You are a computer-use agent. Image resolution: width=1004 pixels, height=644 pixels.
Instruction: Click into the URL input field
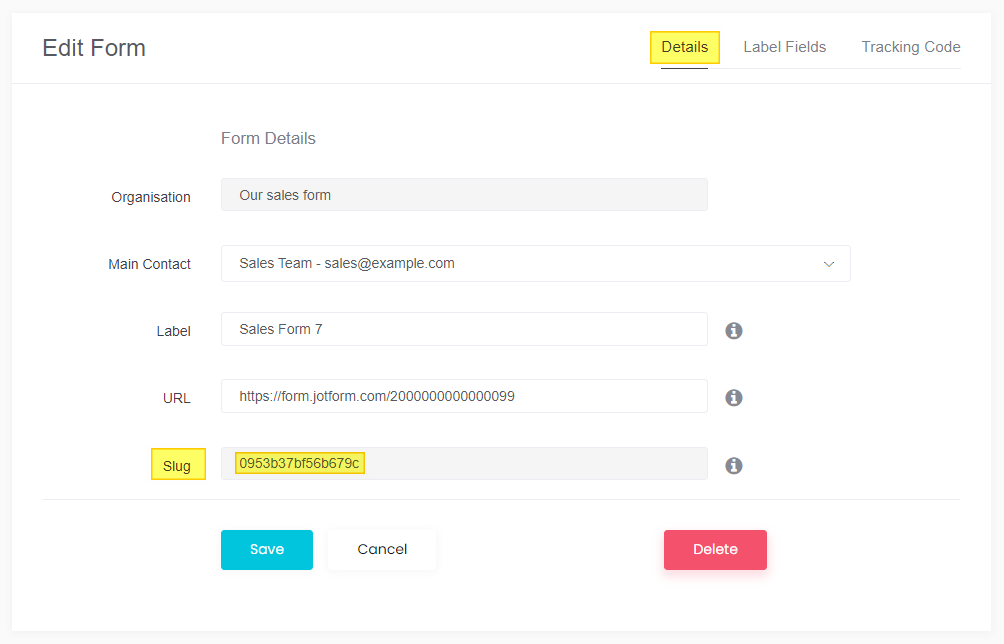tap(464, 396)
